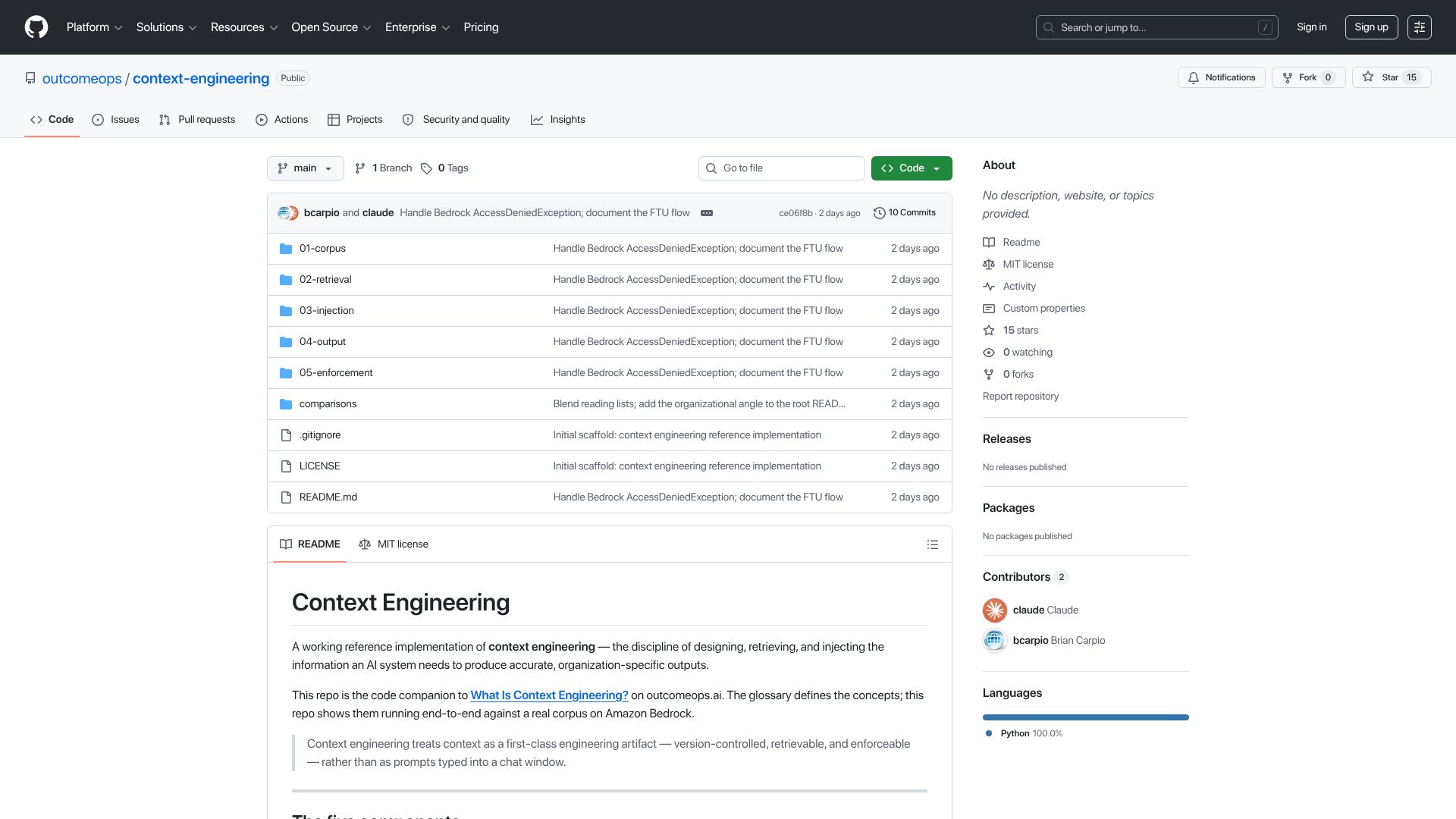Viewport: 1456px width, 819px height.
Task: Click the Sign up button
Action: tap(1371, 27)
